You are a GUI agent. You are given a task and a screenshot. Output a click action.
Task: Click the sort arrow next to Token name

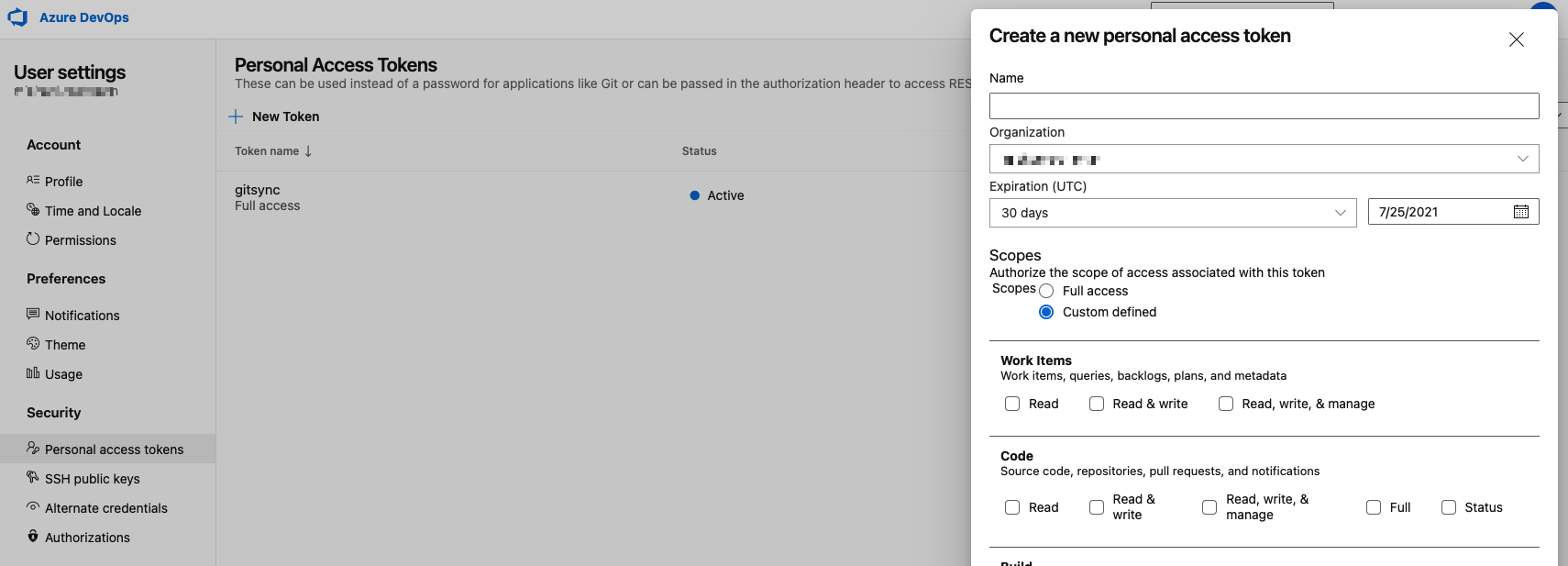(308, 151)
